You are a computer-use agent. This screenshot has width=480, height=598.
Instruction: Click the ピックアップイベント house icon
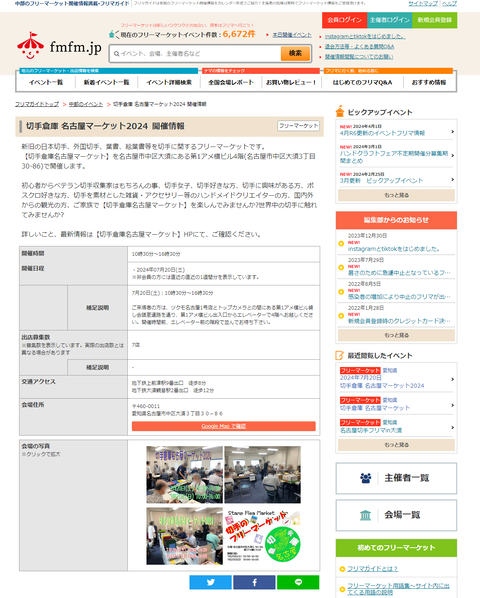click(x=340, y=111)
